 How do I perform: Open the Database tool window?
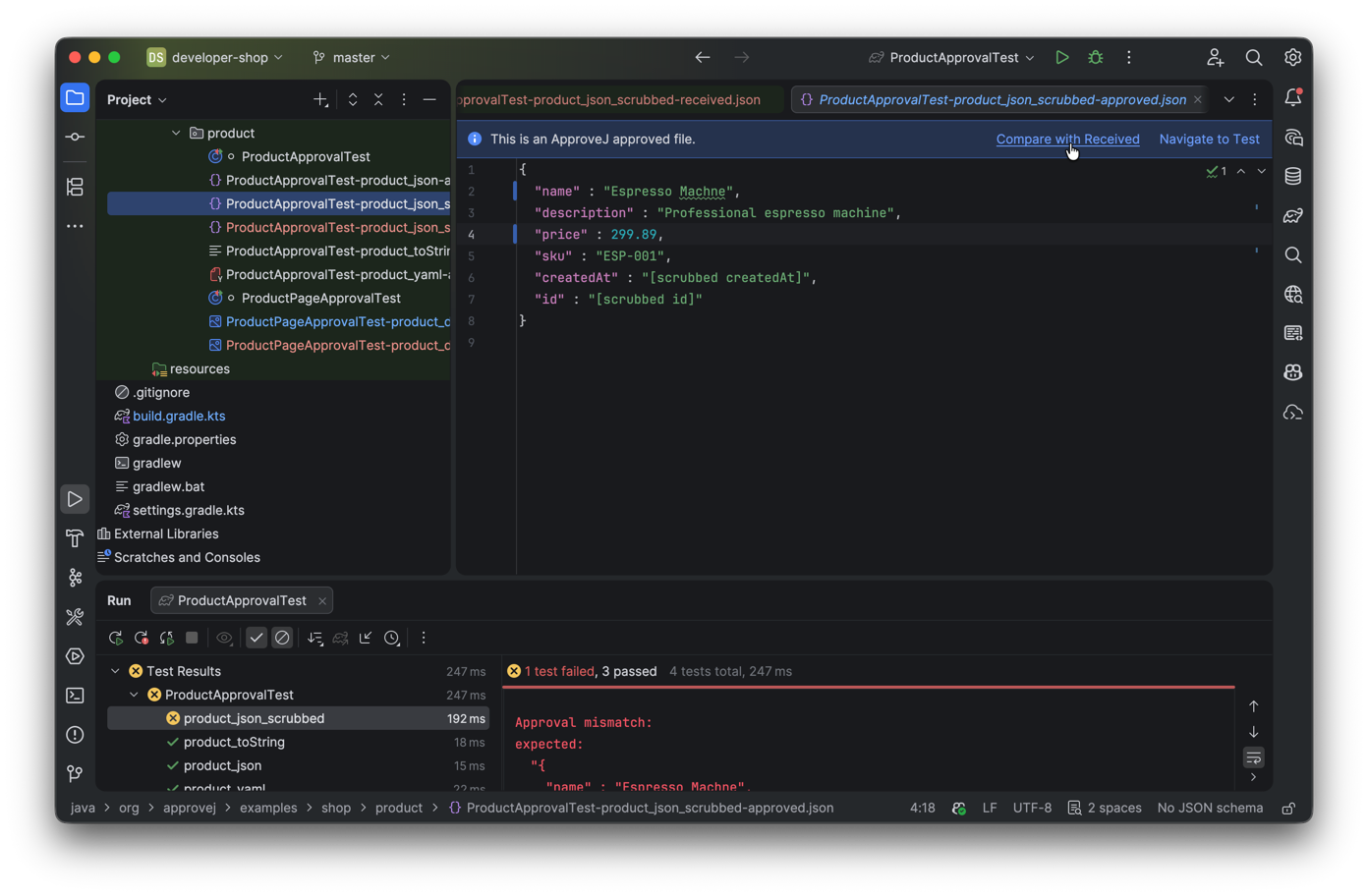1292,176
